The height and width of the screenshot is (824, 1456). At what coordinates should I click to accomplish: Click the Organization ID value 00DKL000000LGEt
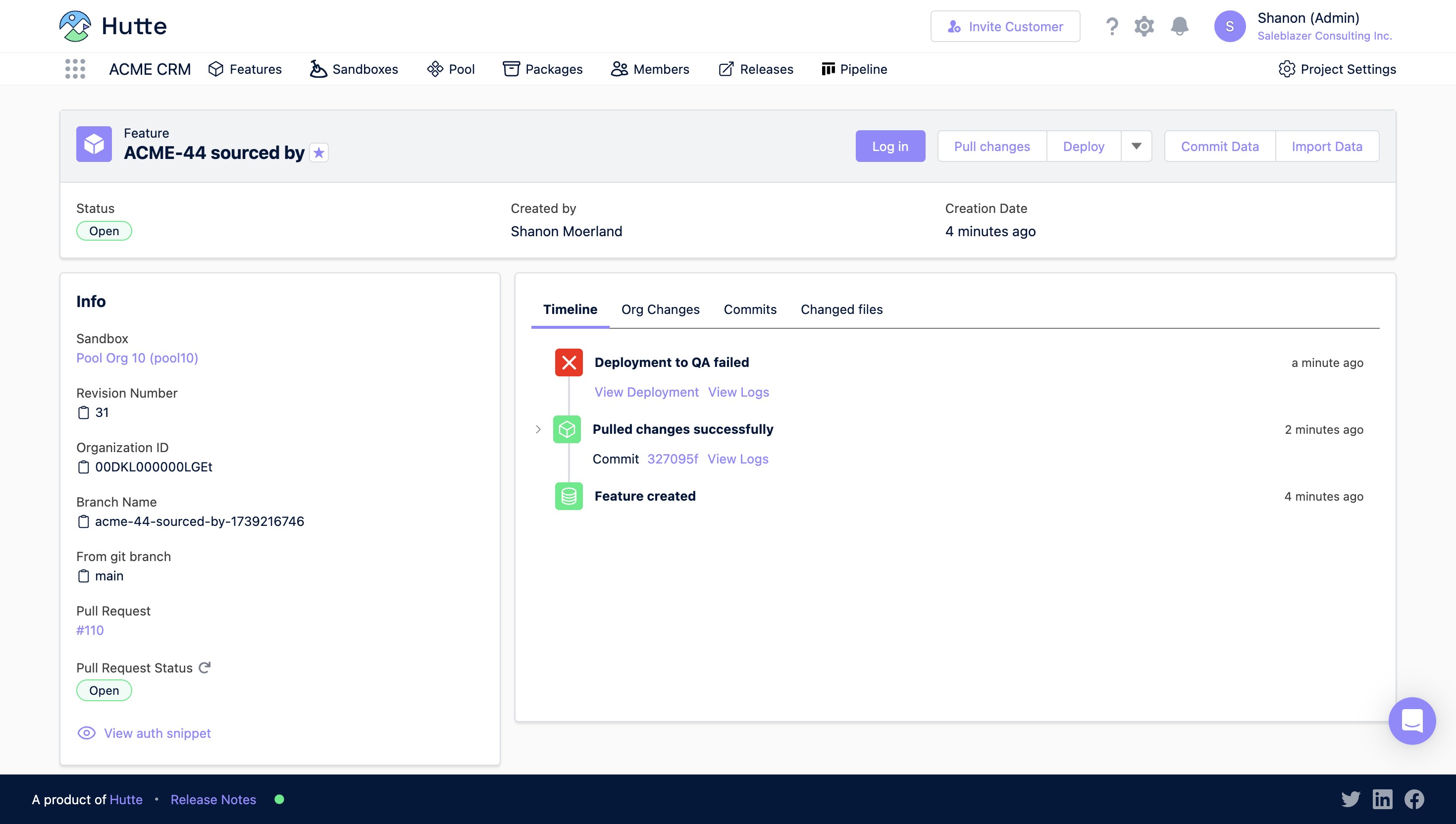[x=154, y=467]
